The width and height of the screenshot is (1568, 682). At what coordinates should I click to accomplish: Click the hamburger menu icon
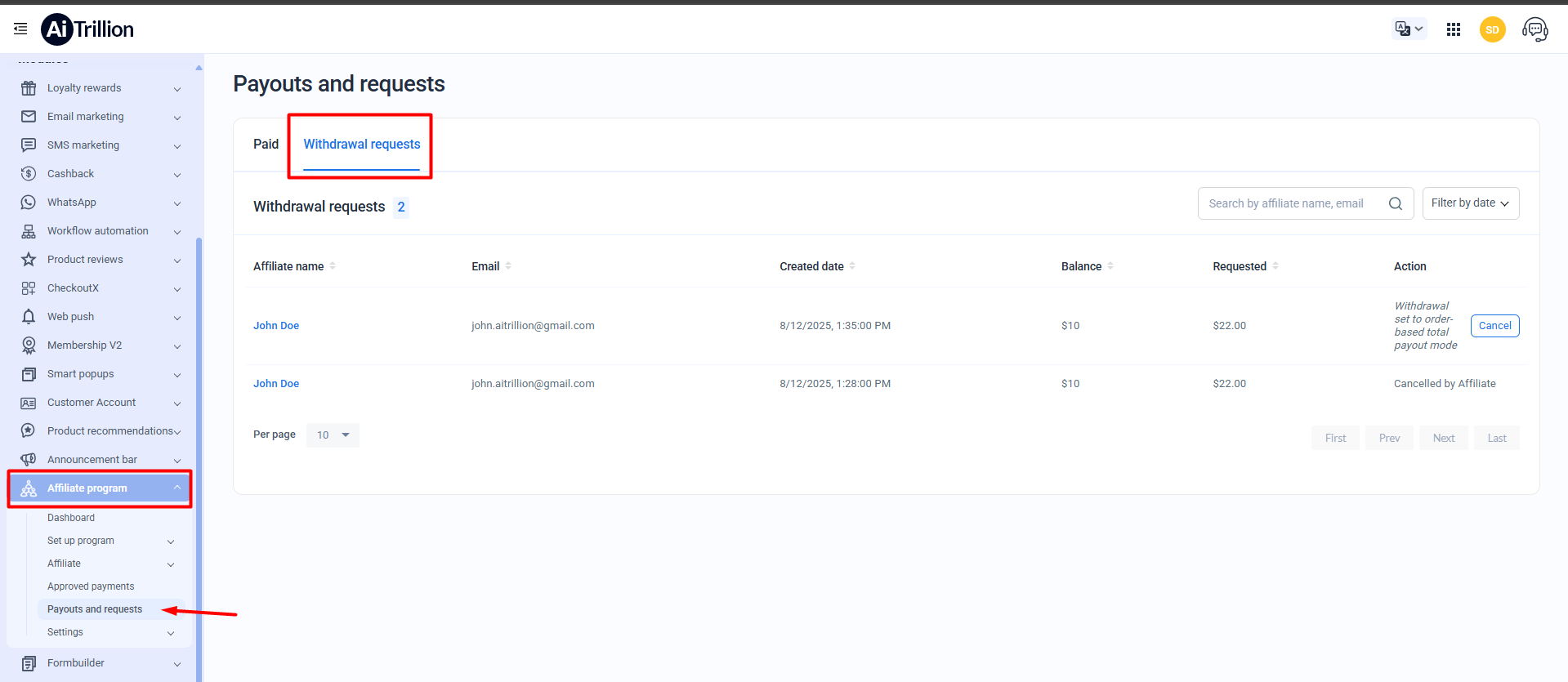click(x=20, y=29)
